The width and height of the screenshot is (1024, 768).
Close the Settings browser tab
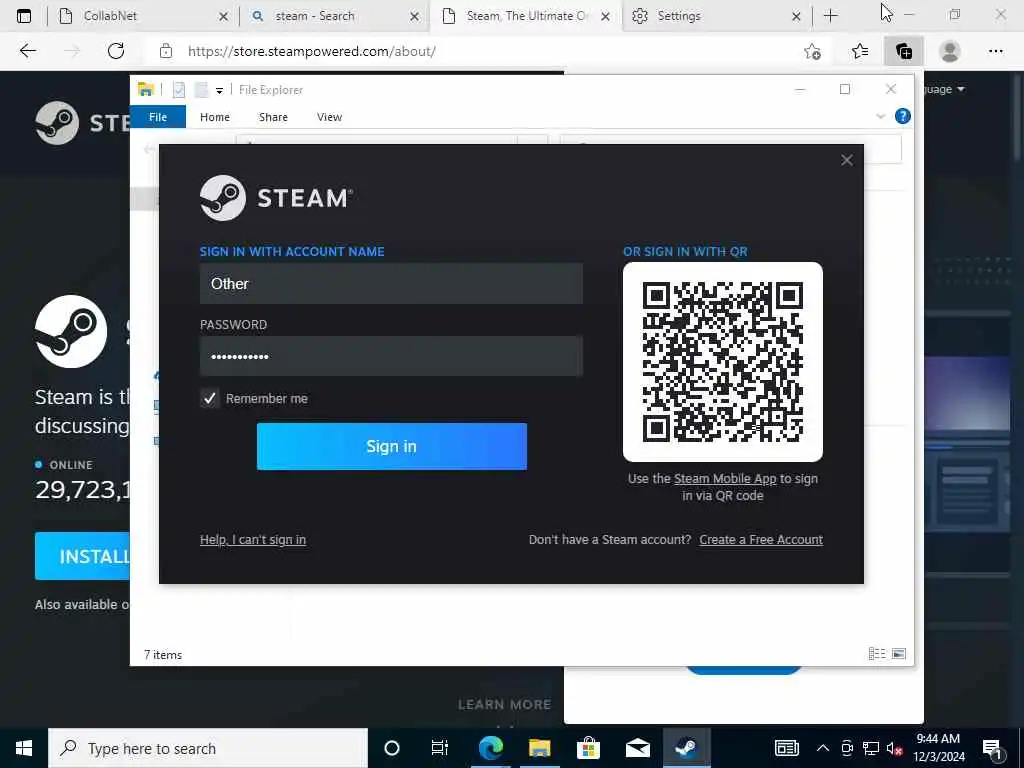(x=796, y=16)
